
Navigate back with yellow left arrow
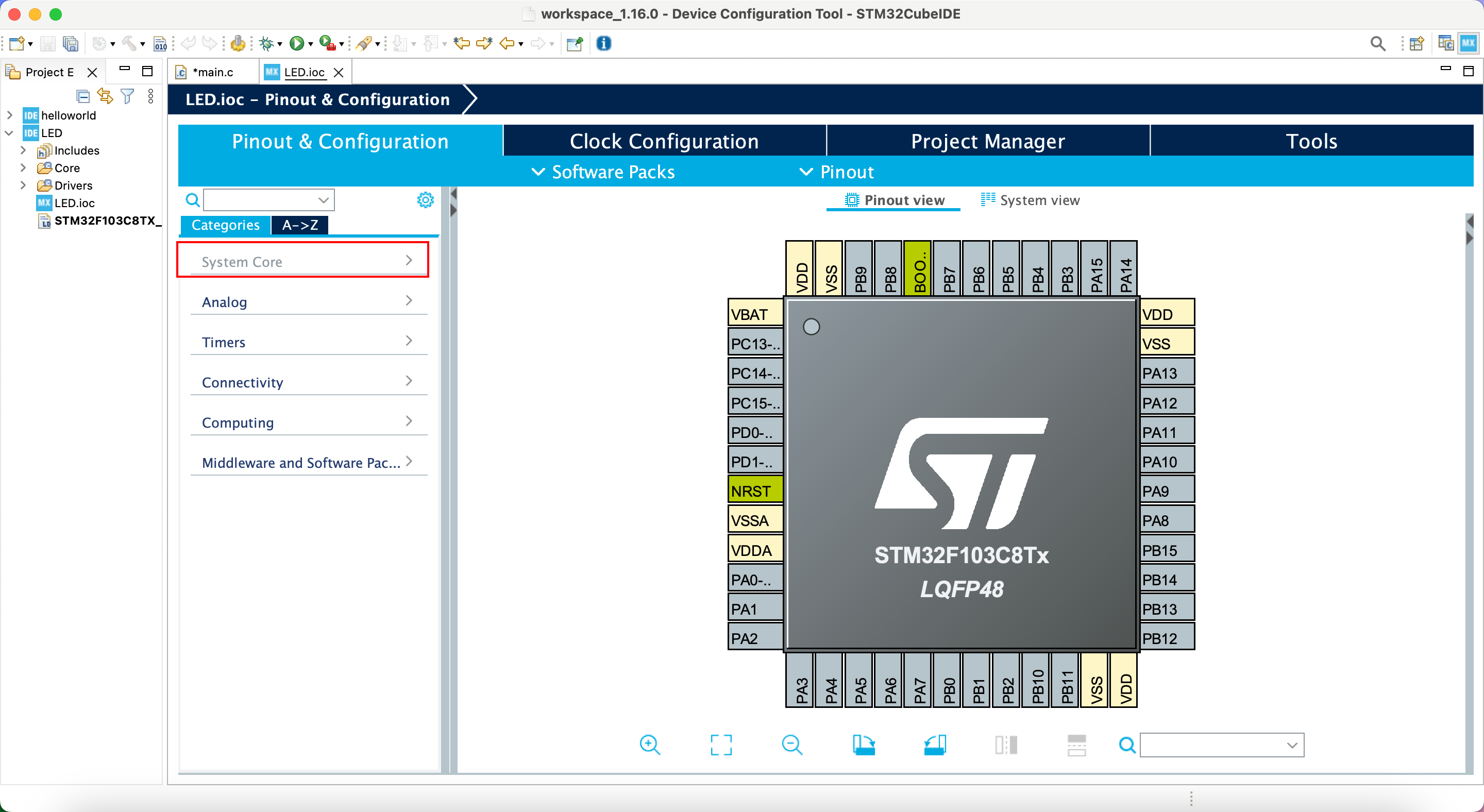coord(507,43)
